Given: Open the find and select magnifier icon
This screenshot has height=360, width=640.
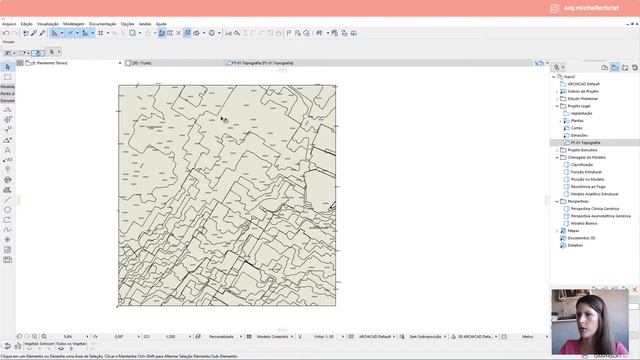Looking at the screenshot, I should click(237, 33).
